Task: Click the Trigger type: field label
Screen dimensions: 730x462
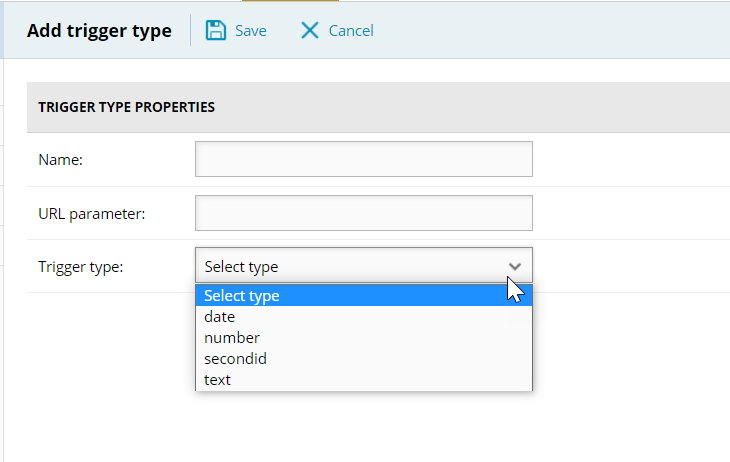Action: coord(81,267)
